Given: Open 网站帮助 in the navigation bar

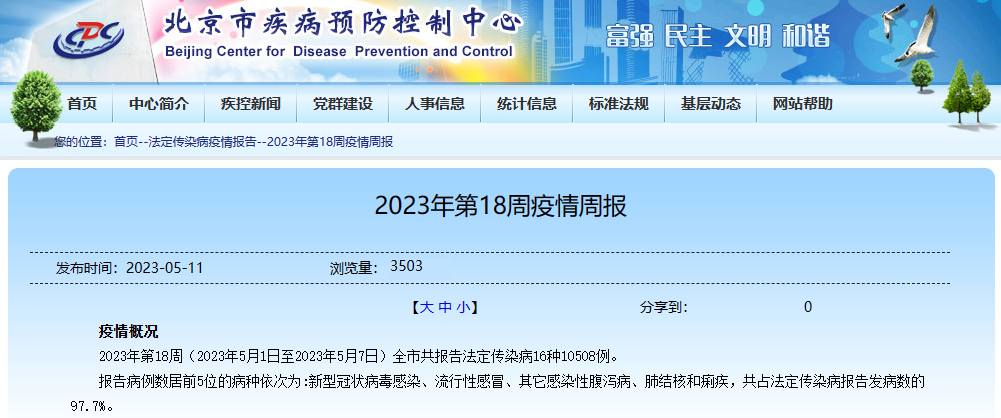Looking at the screenshot, I should (x=802, y=103).
